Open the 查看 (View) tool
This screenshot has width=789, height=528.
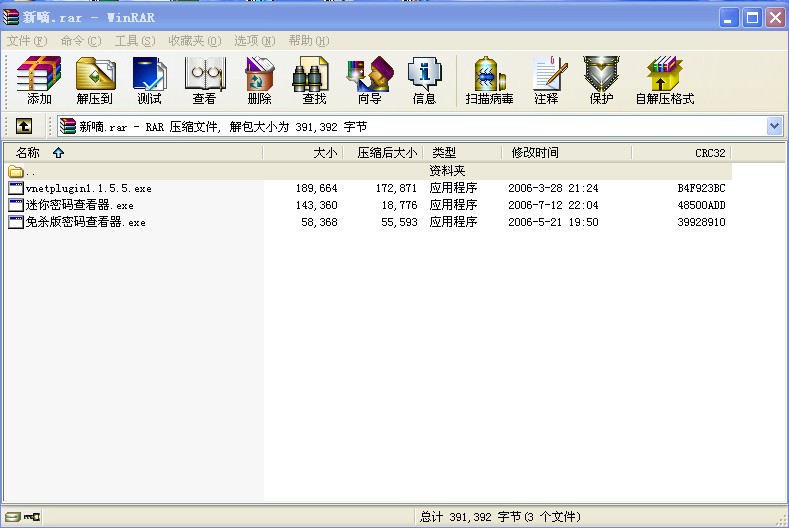coord(204,80)
